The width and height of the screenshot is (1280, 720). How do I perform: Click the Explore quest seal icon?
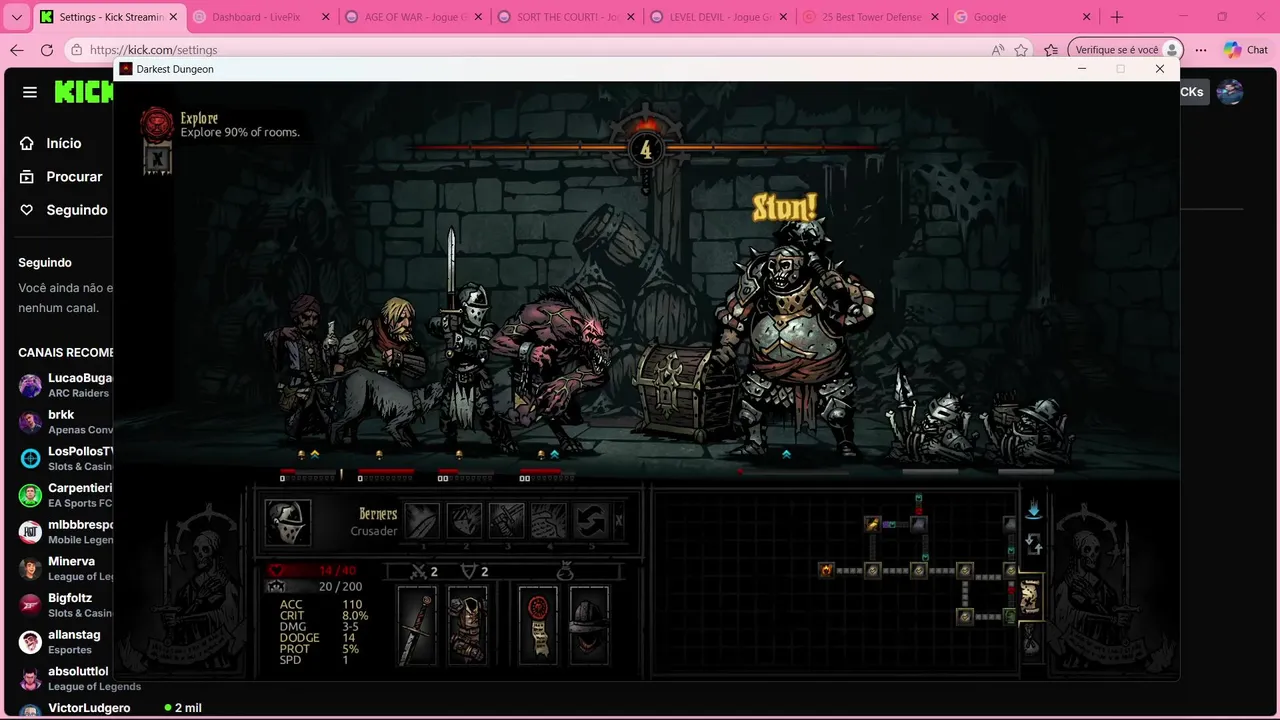click(x=157, y=124)
